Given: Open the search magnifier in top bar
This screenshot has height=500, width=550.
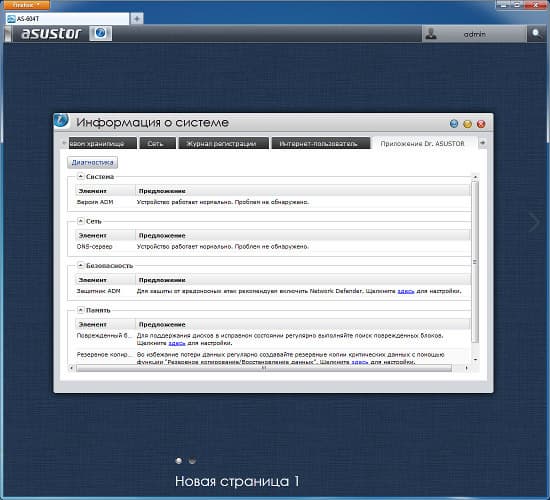Looking at the screenshot, I should click(x=536, y=34).
